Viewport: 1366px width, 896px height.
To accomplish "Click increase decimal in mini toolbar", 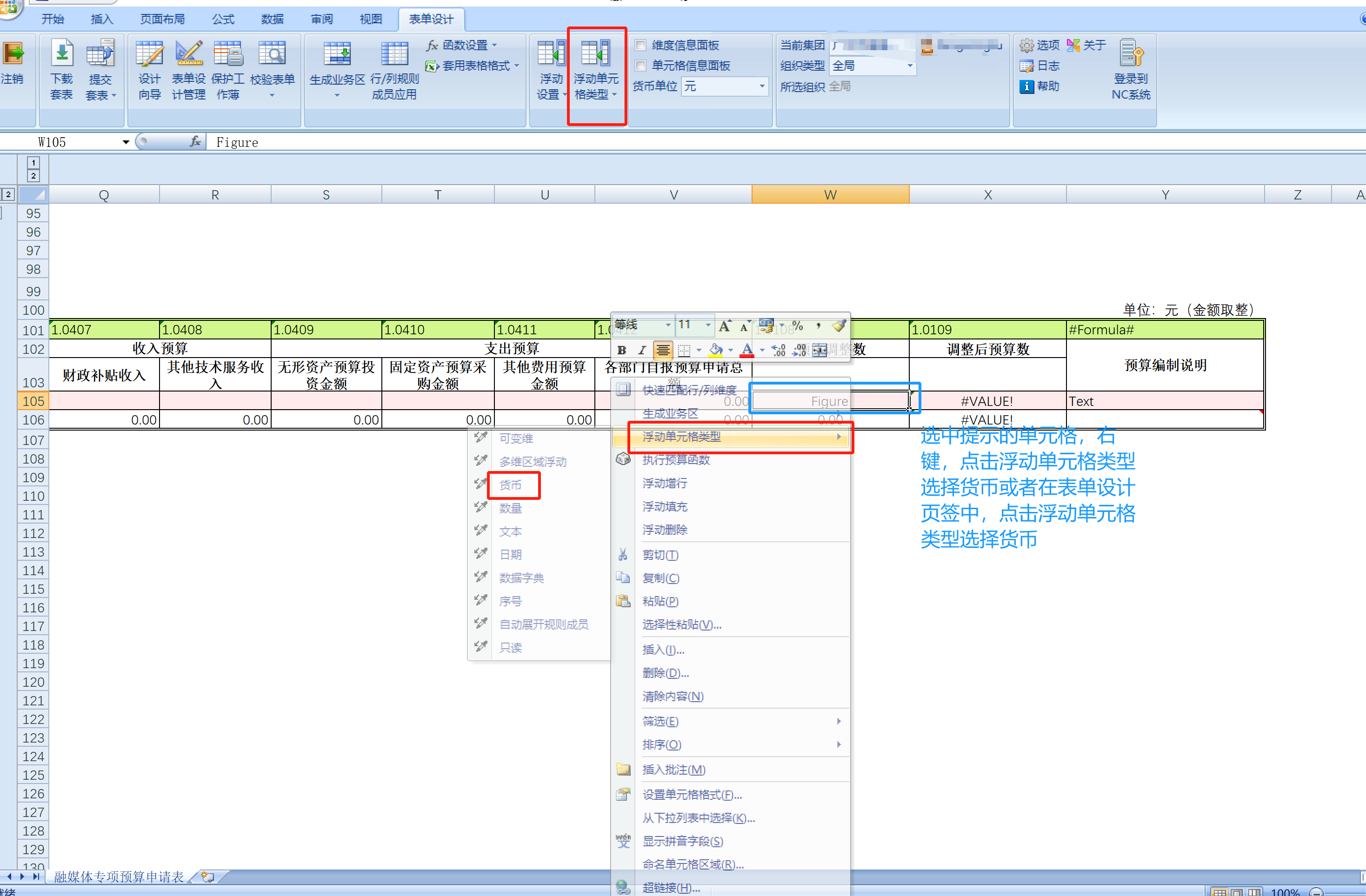I will 778,350.
